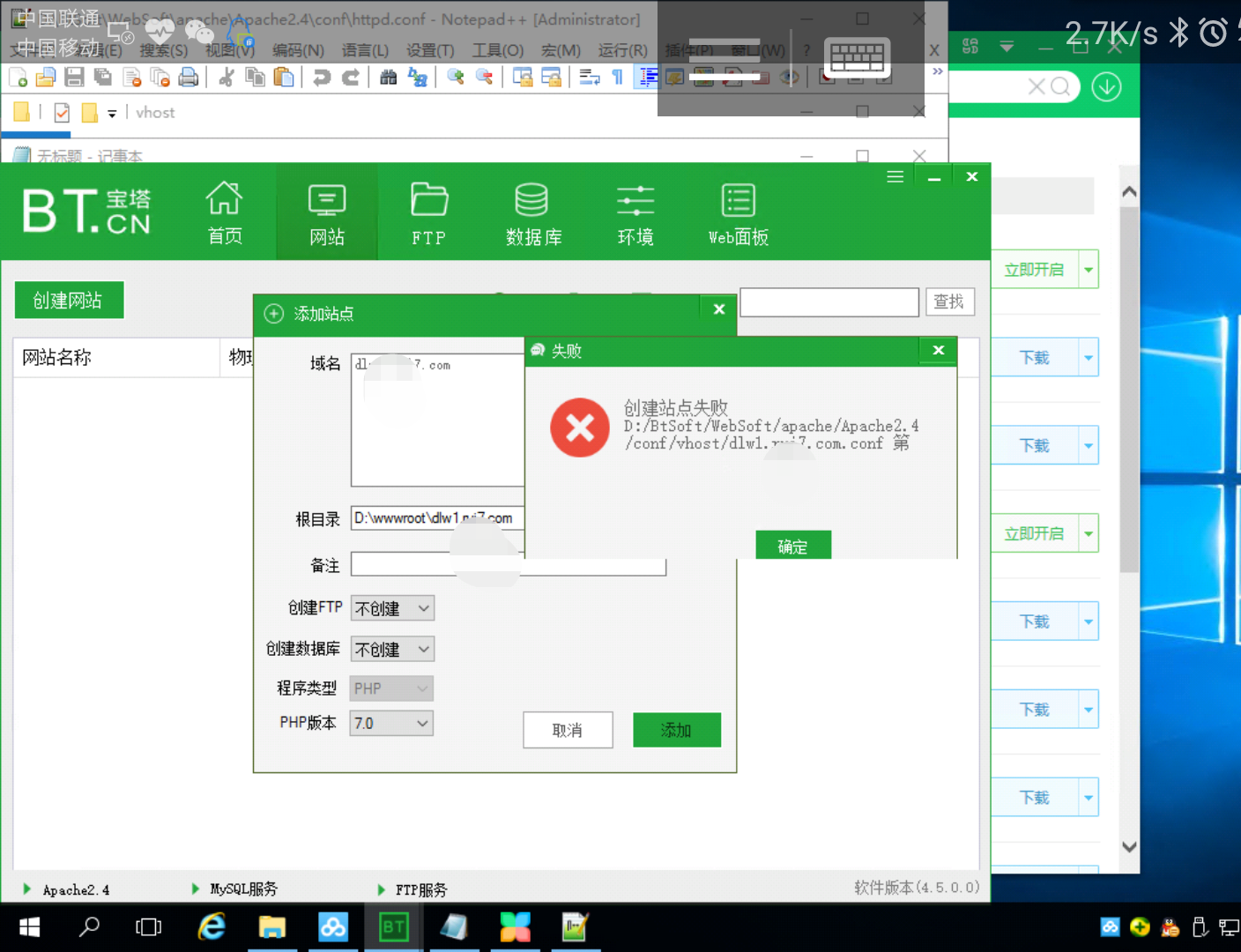The width and height of the screenshot is (1241, 952).
Task: Click BT panel taskbar icon
Action: (393, 927)
